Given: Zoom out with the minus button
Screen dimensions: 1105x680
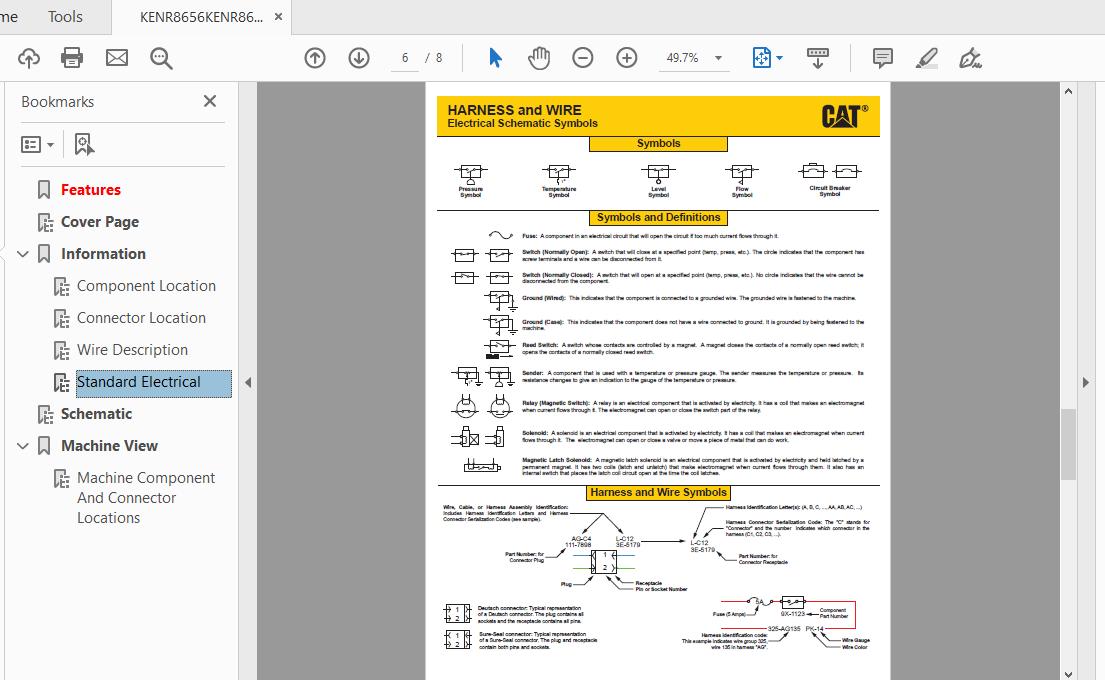Looking at the screenshot, I should click(x=583, y=58).
